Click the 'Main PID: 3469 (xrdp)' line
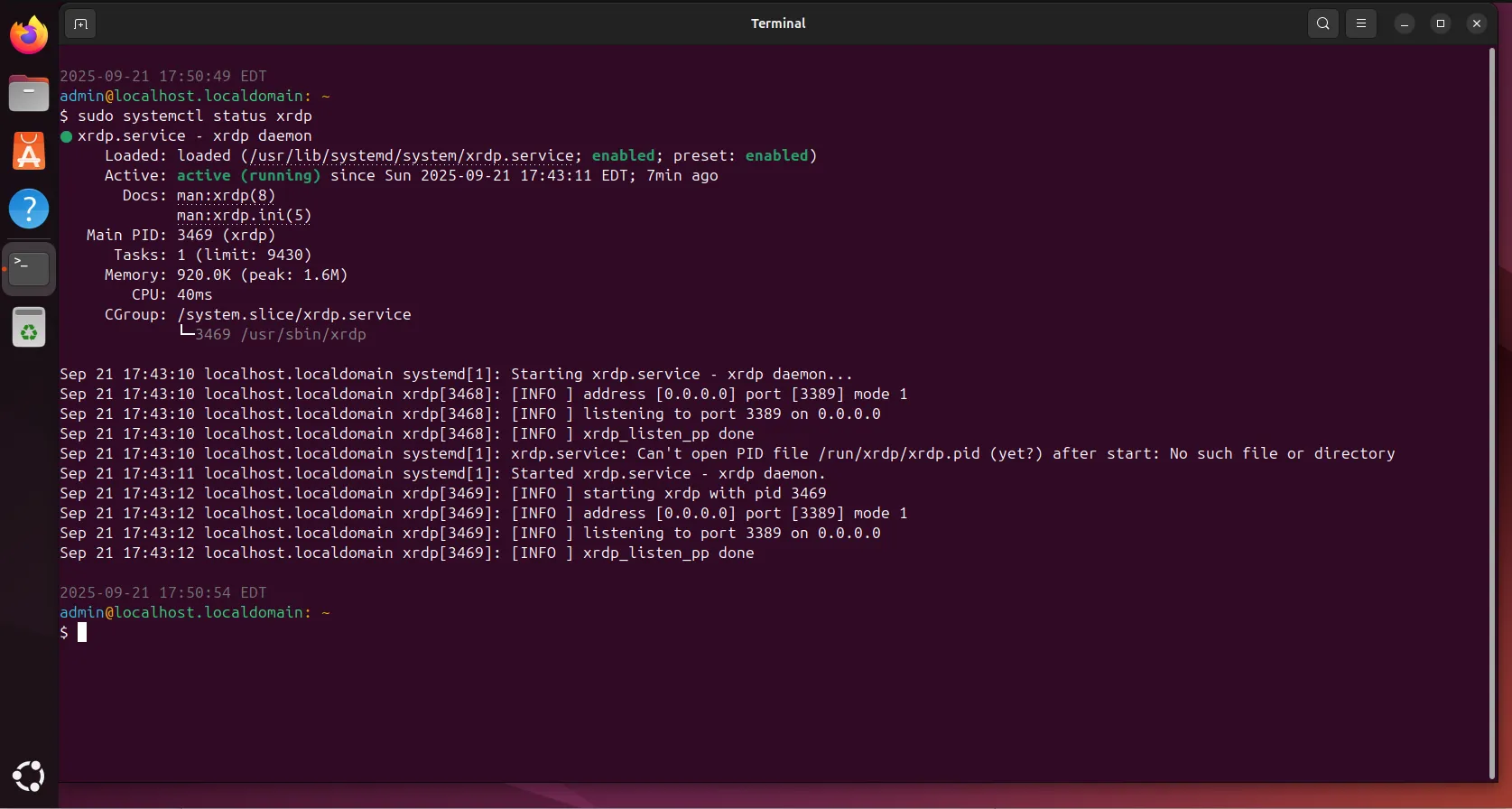1512x809 pixels. 181,235
